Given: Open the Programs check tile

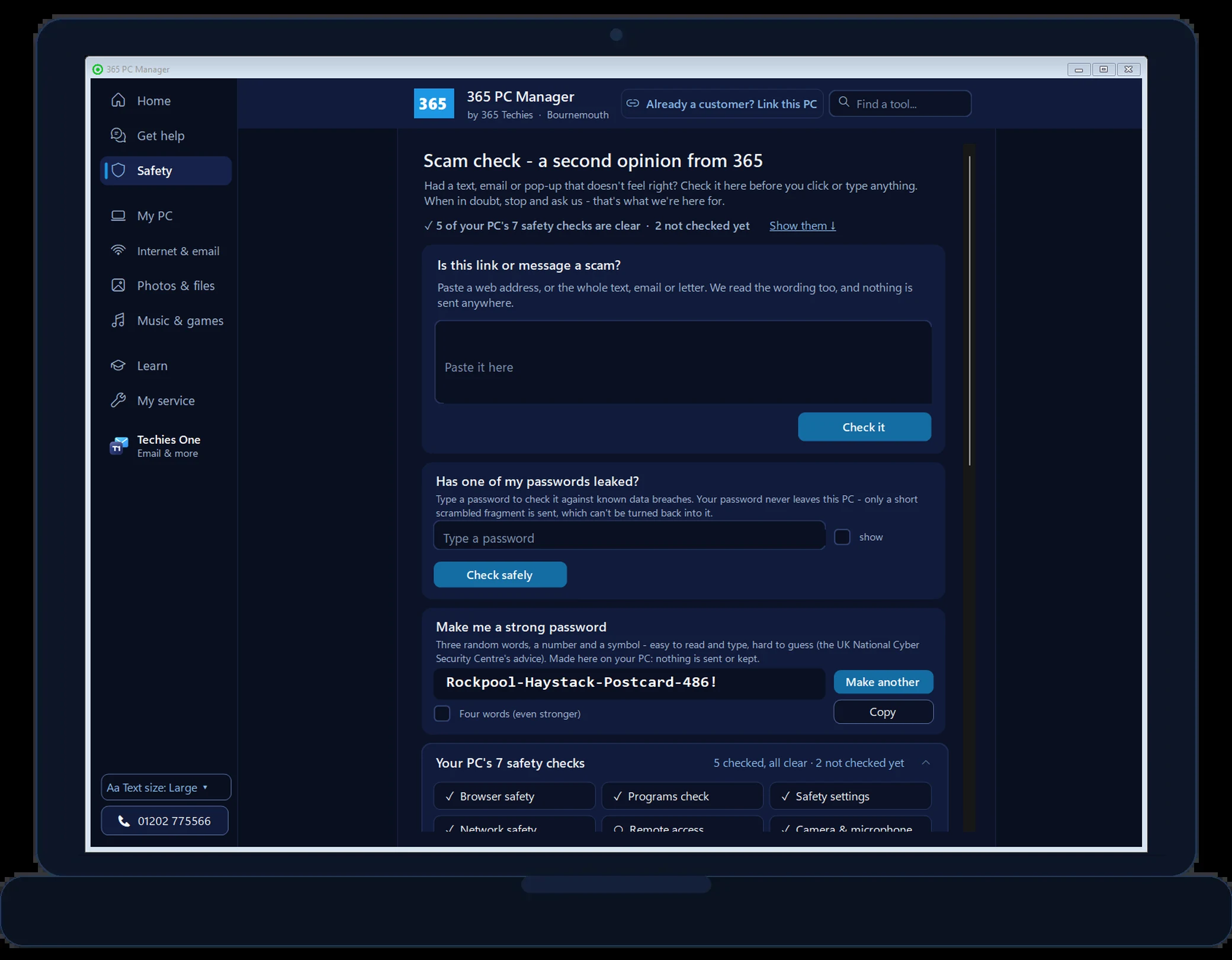Looking at the screenshot, I should tap(682, 796).
